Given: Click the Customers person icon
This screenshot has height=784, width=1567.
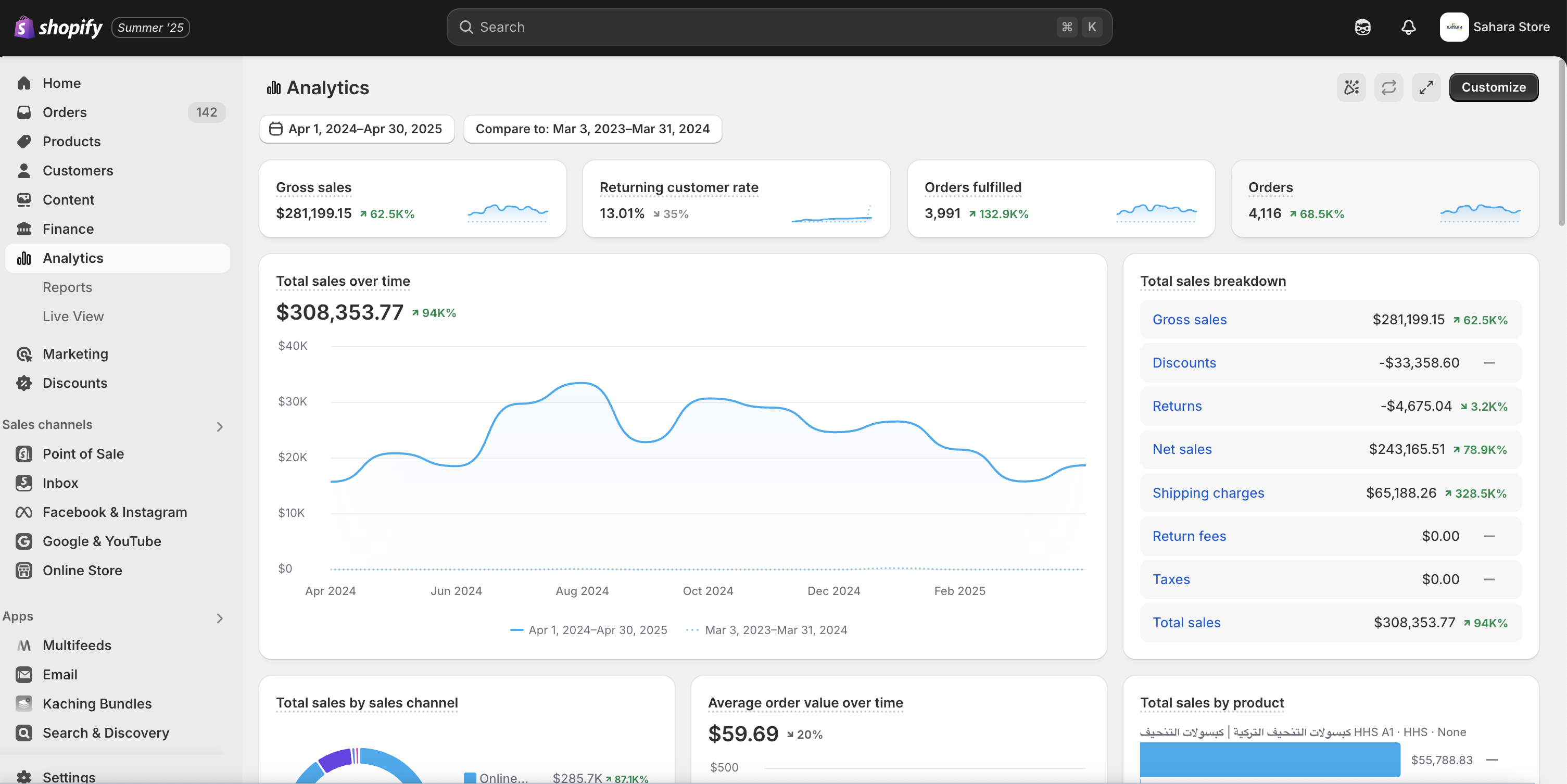Looking at the screenshot, I should pyautogui.click(x=24, y=171).
